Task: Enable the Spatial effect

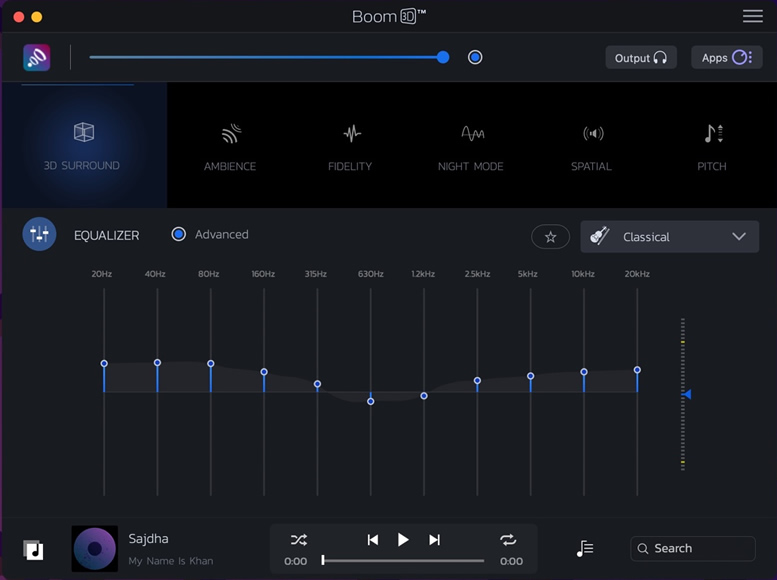Action: click(x=592, y=147)
